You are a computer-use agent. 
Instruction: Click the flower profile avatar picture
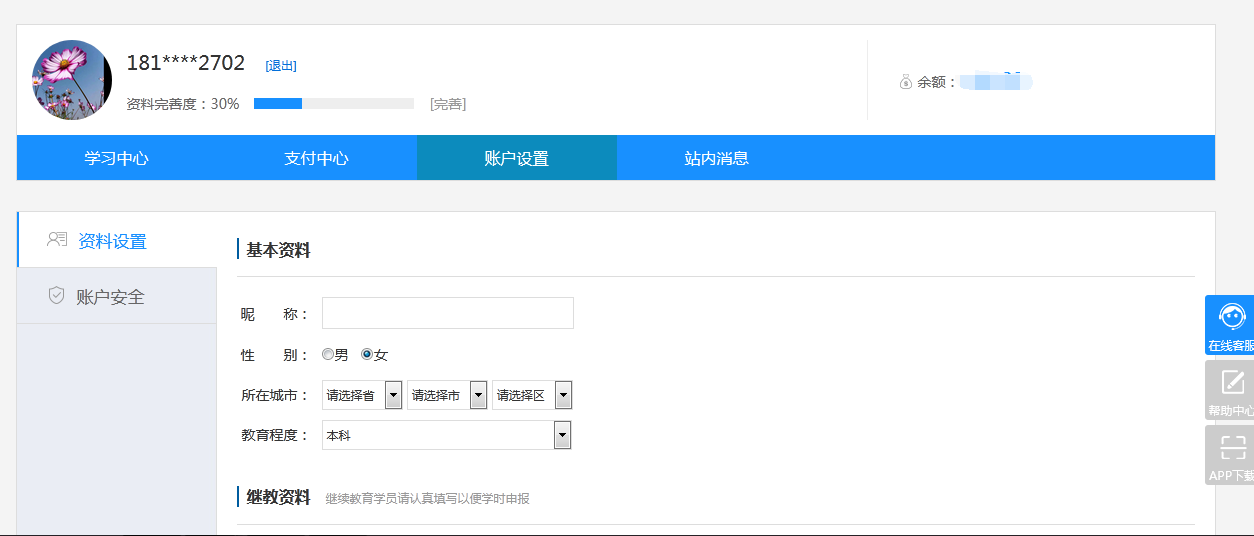coord(72,80)
